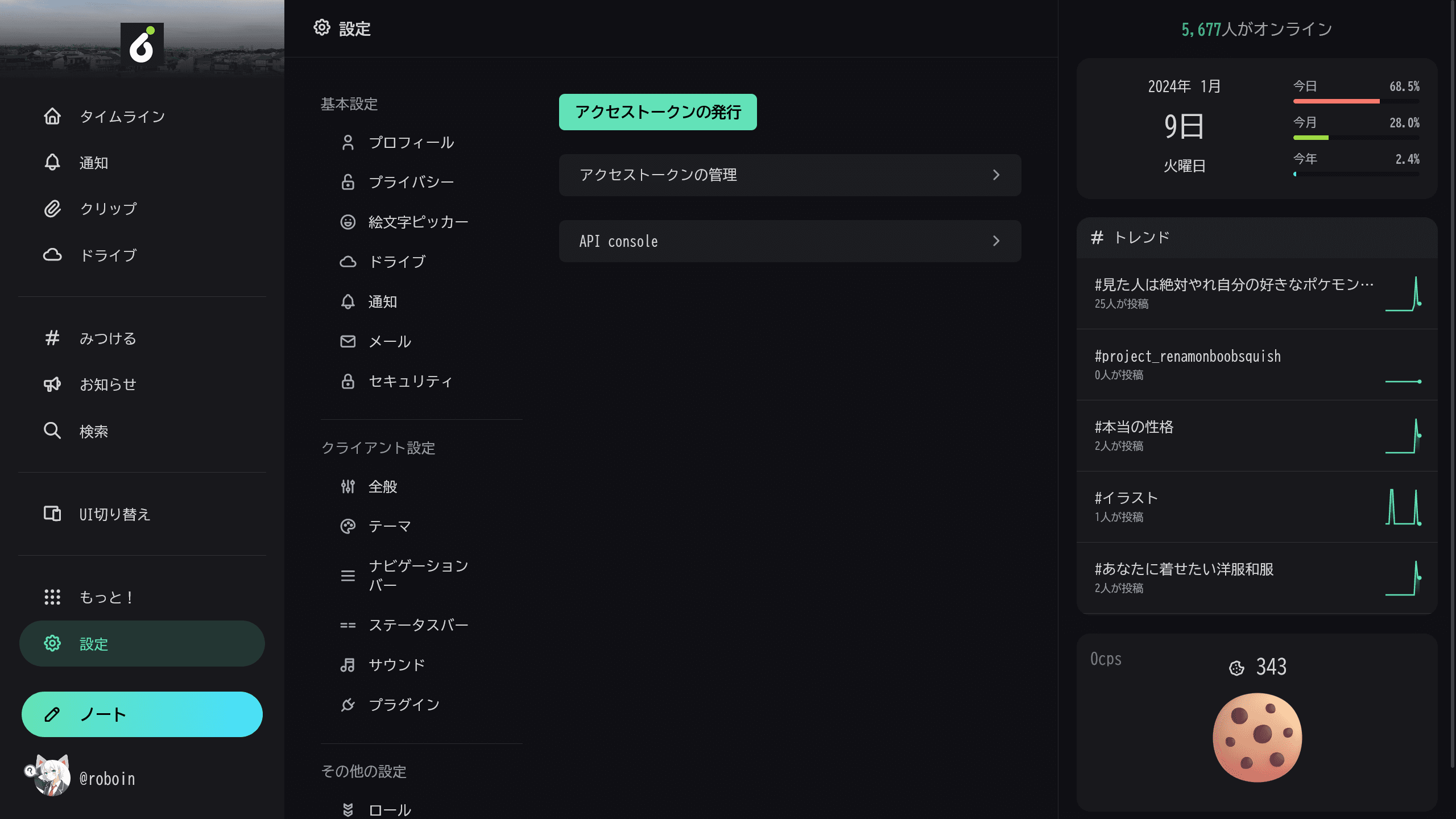
Task: Open セキュリティ settings page
Action: [421, 381]
